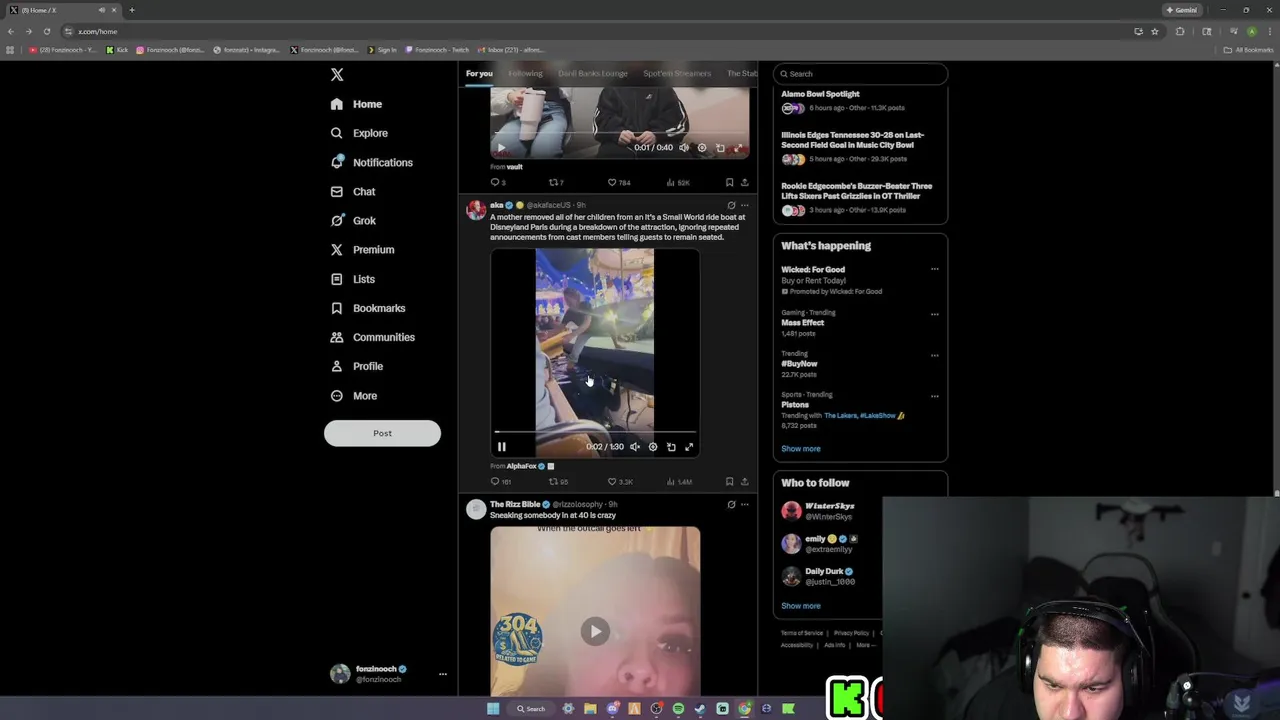Image resolution: width=1280 pixels, height=720 pixels.
Task: Unmute the Disneyland video
Action: click(x=635, y=447)
